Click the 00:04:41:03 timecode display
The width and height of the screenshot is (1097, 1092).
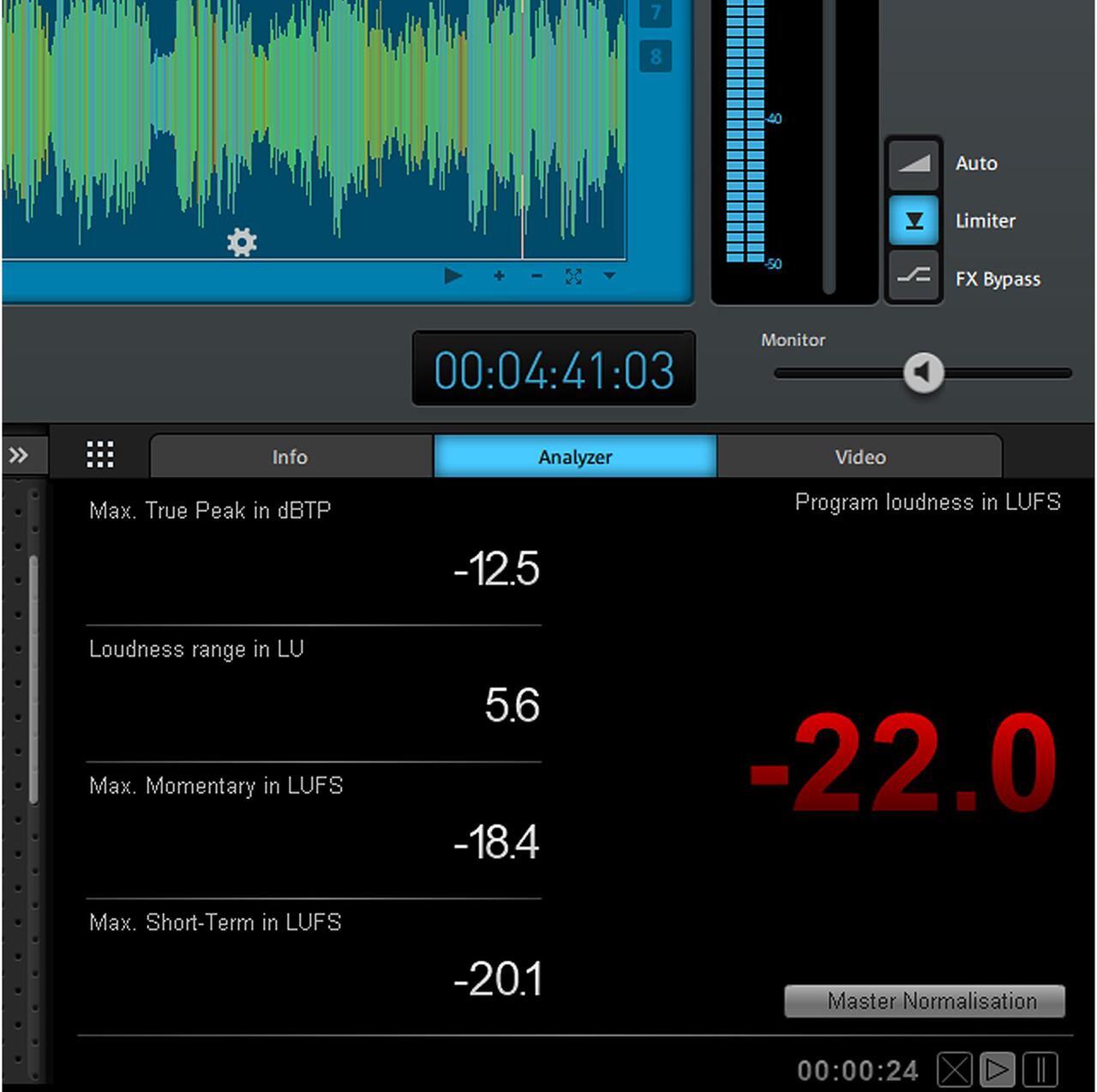pyautogui.click(x=554, y=369)
